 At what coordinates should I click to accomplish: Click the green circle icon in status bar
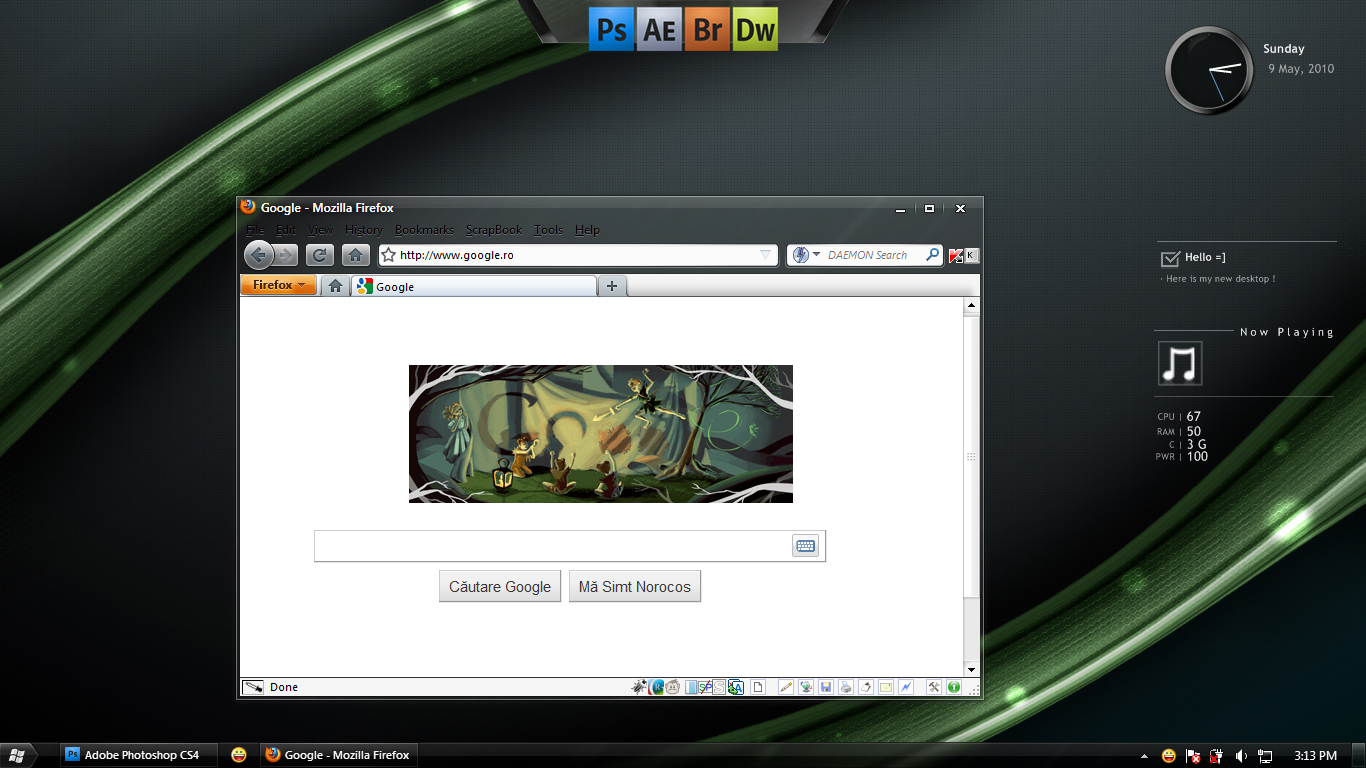tap(954, 687)
